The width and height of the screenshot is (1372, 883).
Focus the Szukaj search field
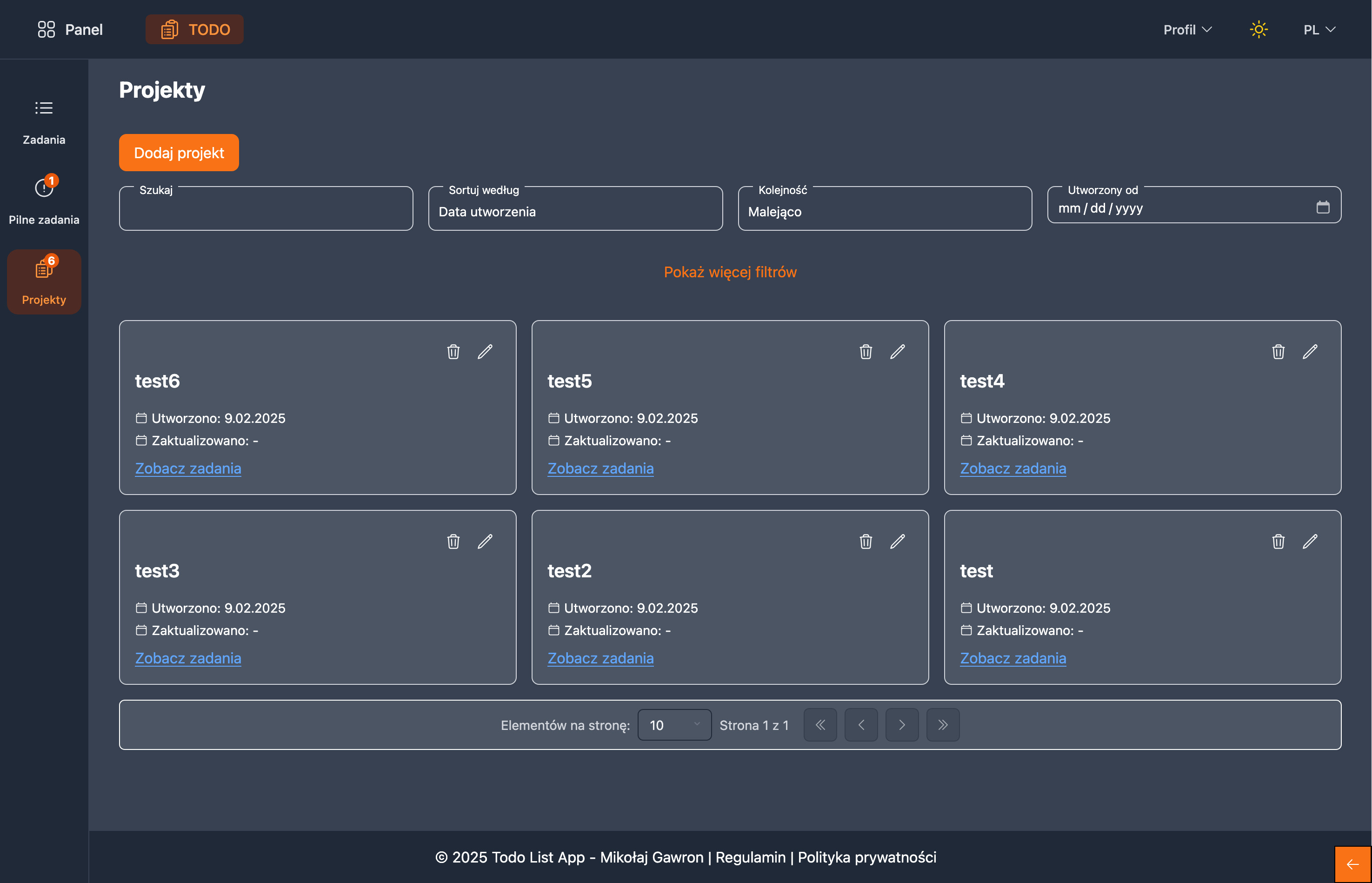tap(266, 211)
